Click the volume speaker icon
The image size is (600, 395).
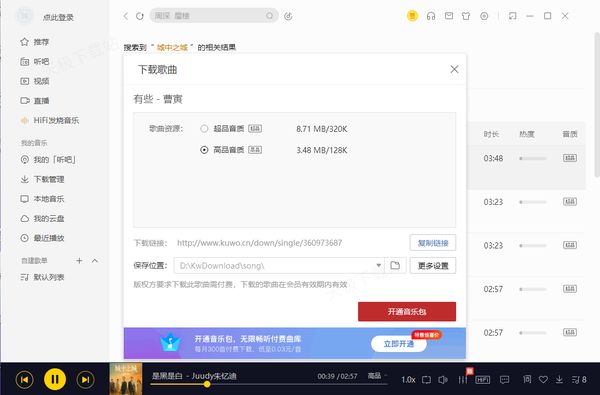[x=443, y=380]
